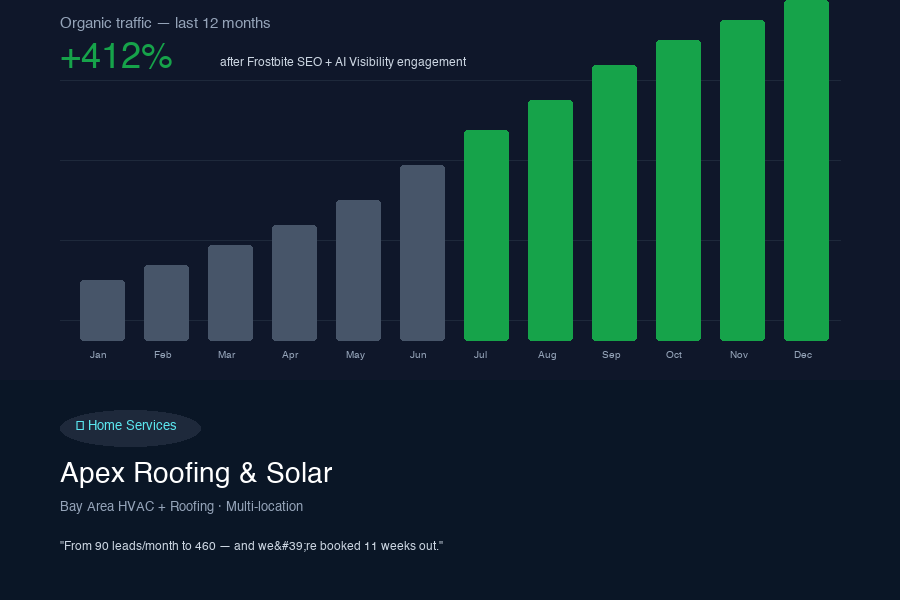Click the +412% growth figure
This screenshot has height=600, width=900.
116,56
